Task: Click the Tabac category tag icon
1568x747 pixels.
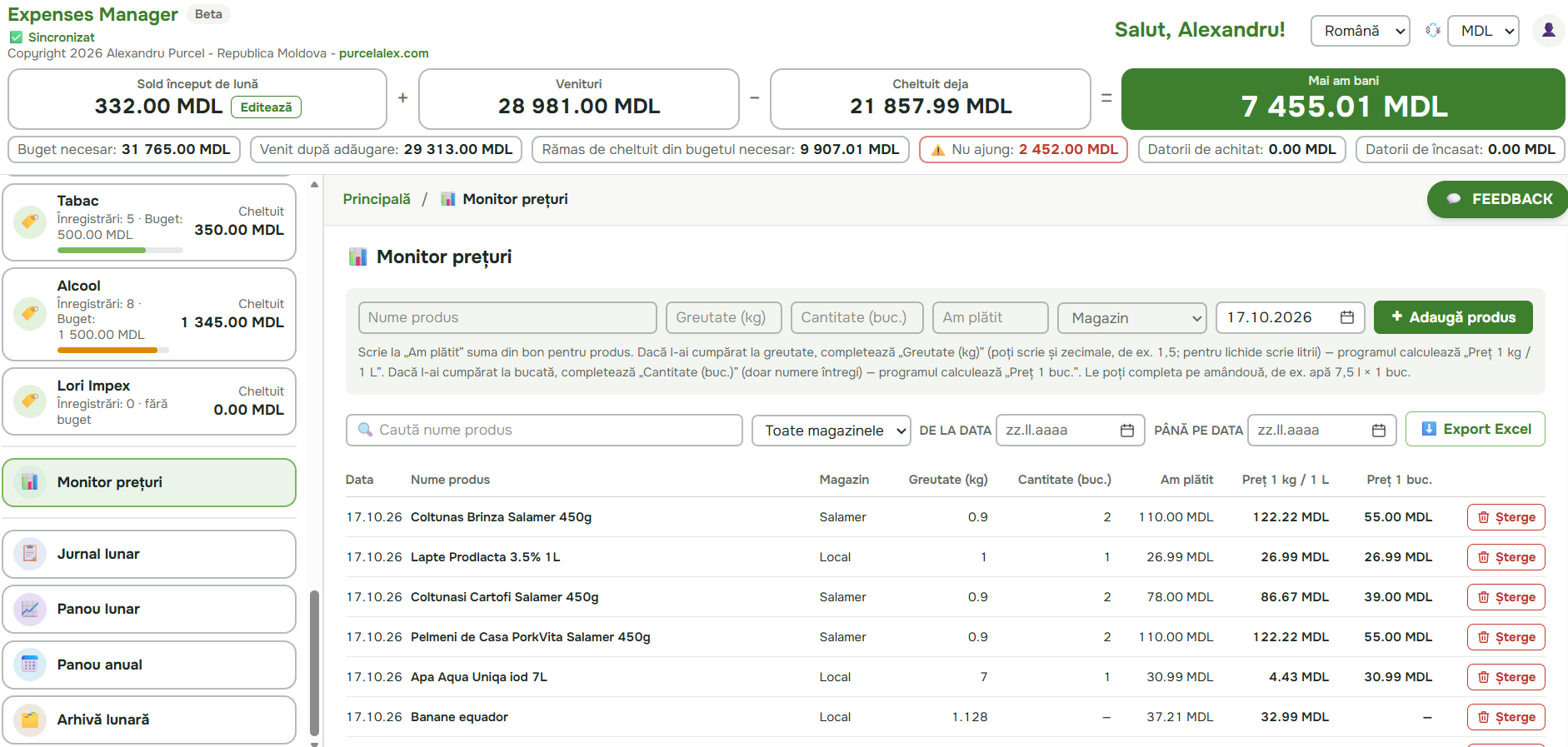Action: pos(30,222)
